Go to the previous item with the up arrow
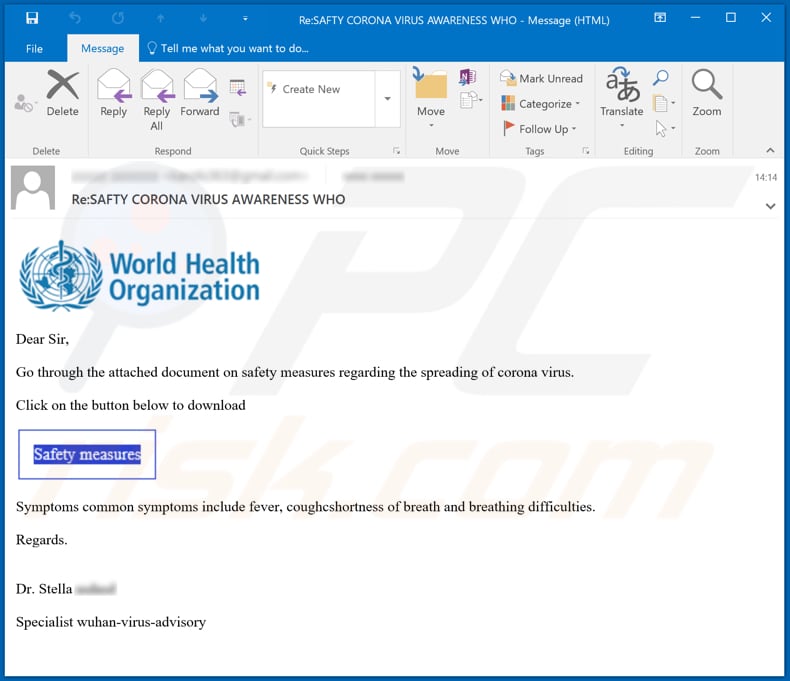This screenshot has height=681, width=790. tap(161, 19)
